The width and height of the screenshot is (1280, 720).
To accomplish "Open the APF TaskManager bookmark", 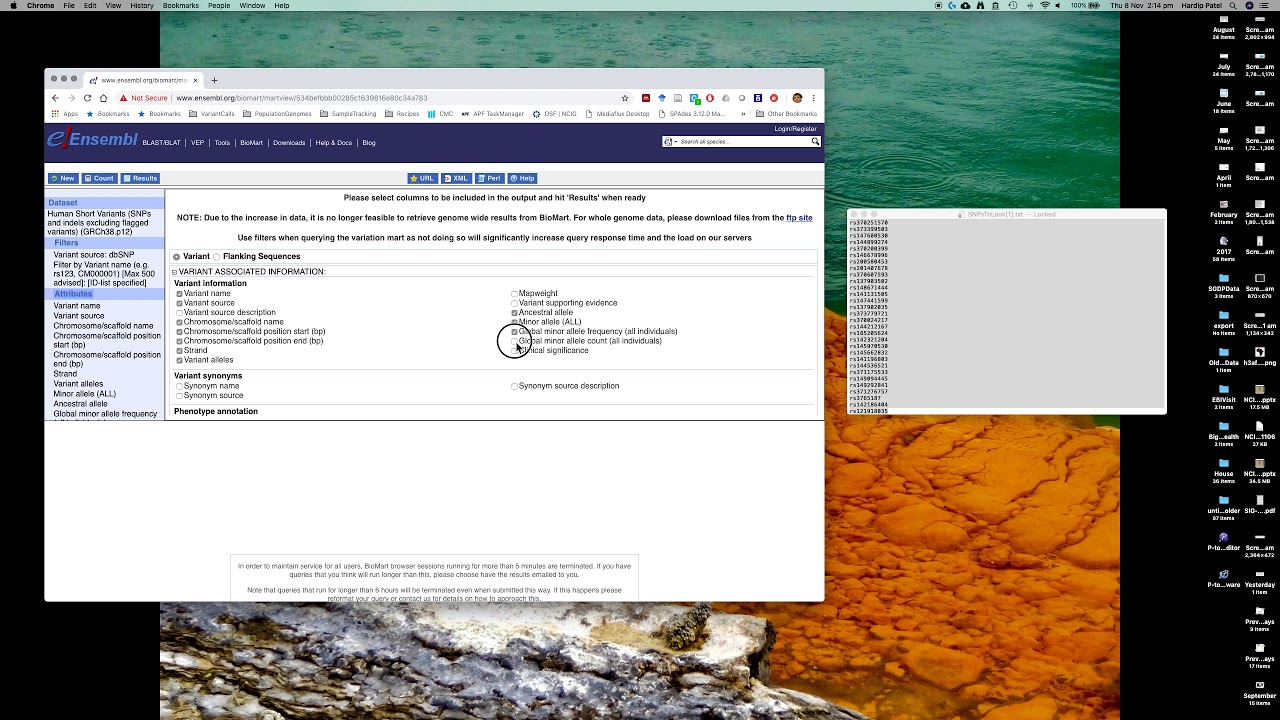I will click(493, 114).
